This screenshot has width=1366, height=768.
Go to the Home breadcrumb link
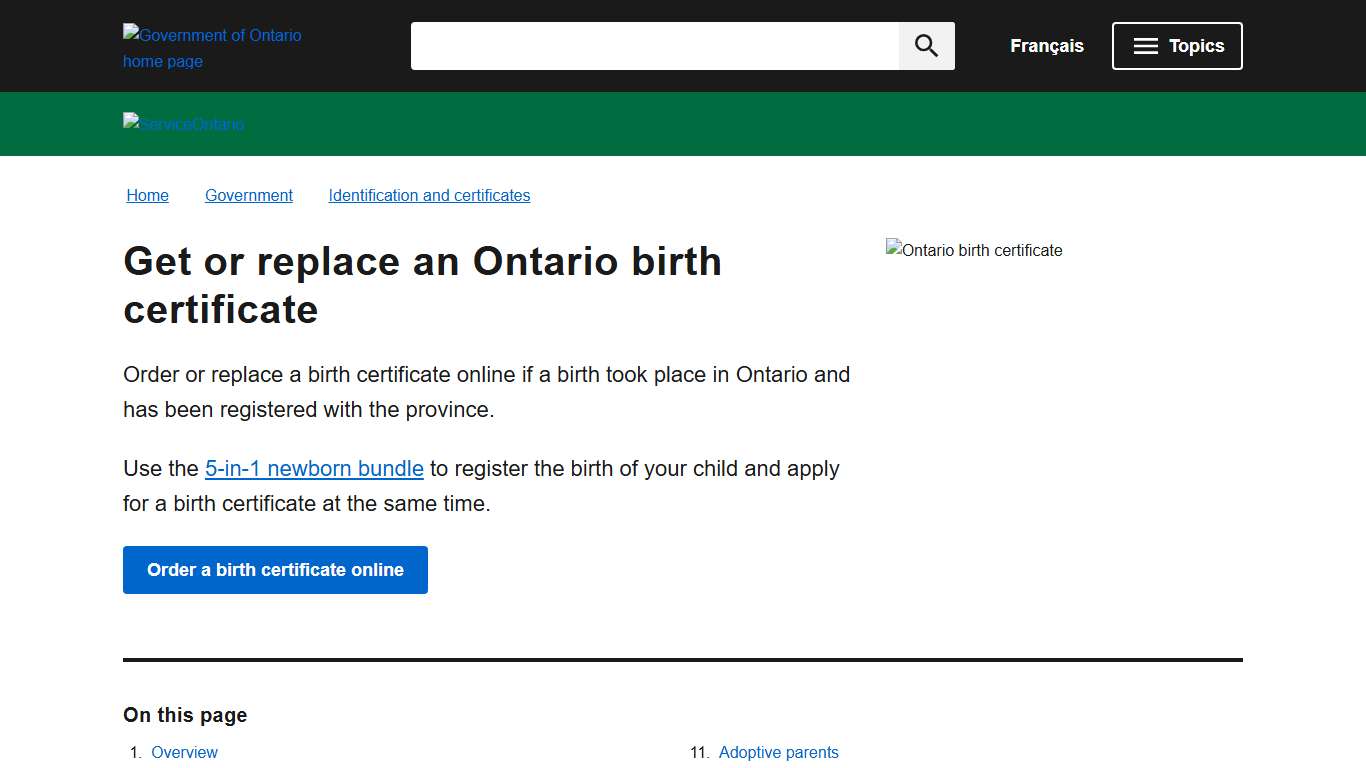coord(147,195)
